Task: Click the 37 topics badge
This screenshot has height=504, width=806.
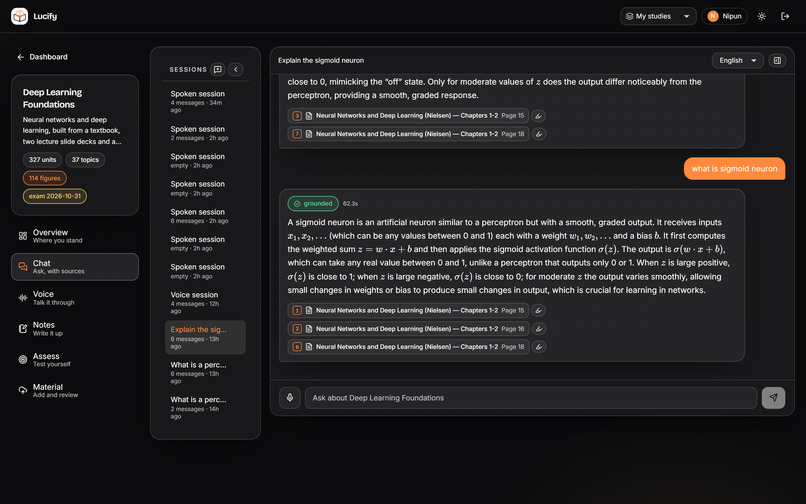Action: click(x=85, y=160)
